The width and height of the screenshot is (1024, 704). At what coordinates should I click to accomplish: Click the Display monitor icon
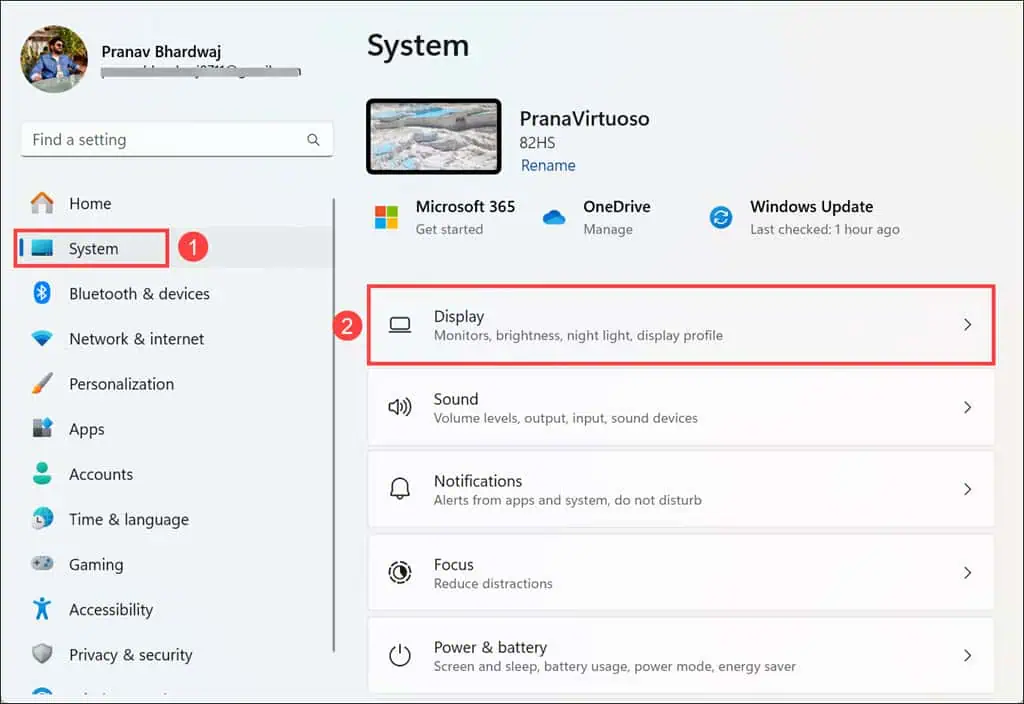pos(400,324)
